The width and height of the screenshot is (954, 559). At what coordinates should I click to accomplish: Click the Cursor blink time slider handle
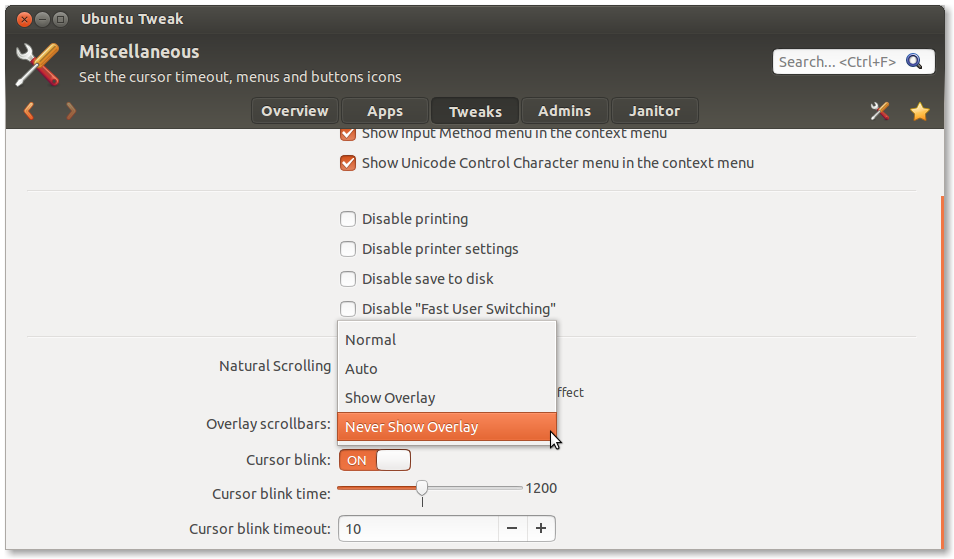pos(422,488)
